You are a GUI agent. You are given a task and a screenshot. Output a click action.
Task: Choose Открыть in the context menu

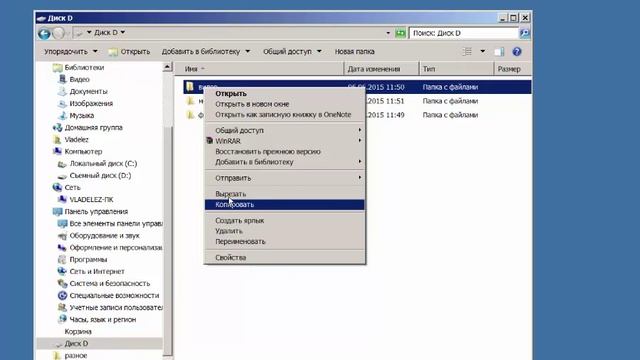284,93
